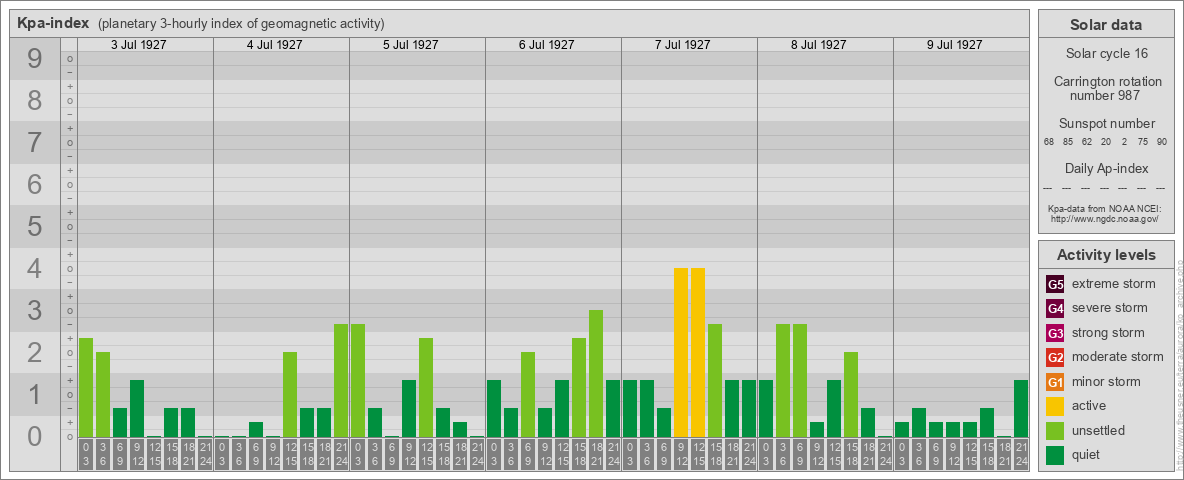Click the 3-6 bar on 8 Jul 1927
The height and width of the screenshot is (480, 1184).
coord(783,380)
